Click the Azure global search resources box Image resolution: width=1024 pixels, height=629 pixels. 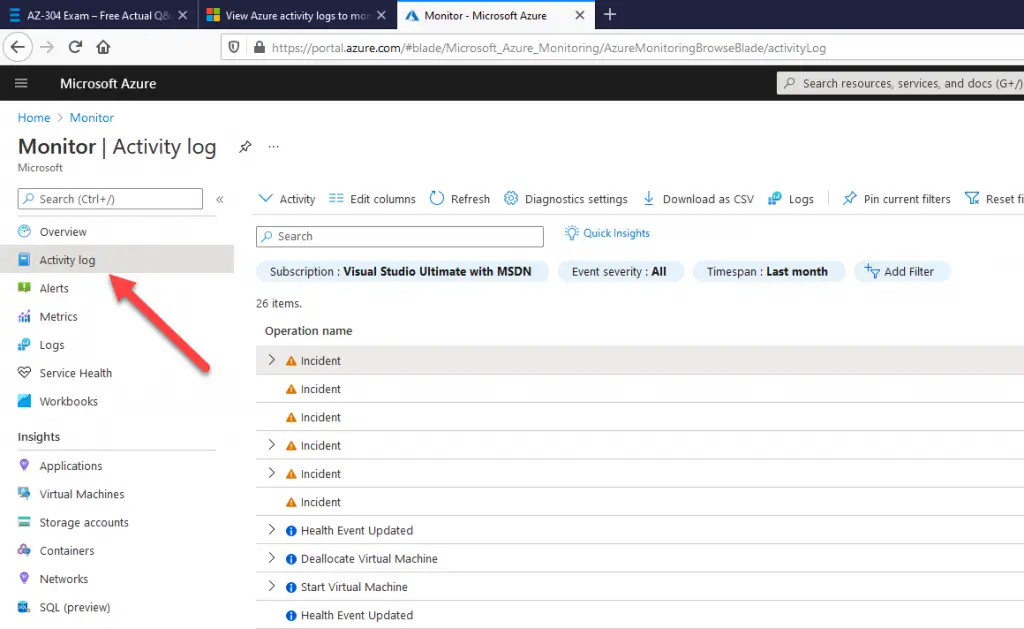pos(901,83)
